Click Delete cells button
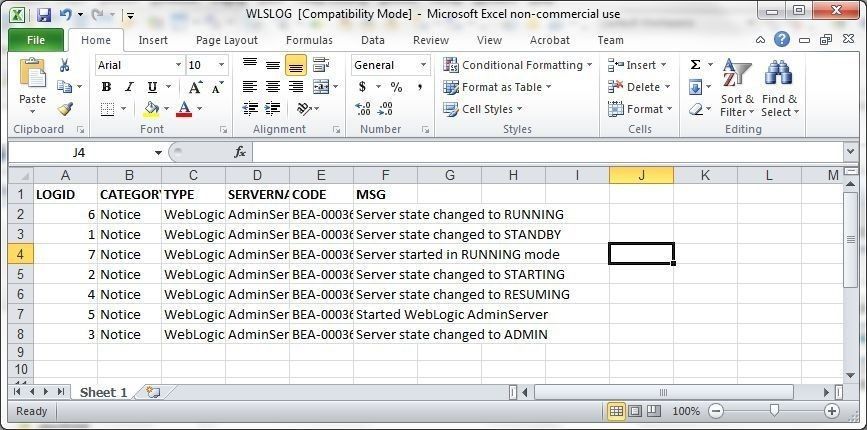The height and width of the screenshot is (430, 867). coord(639,87)
